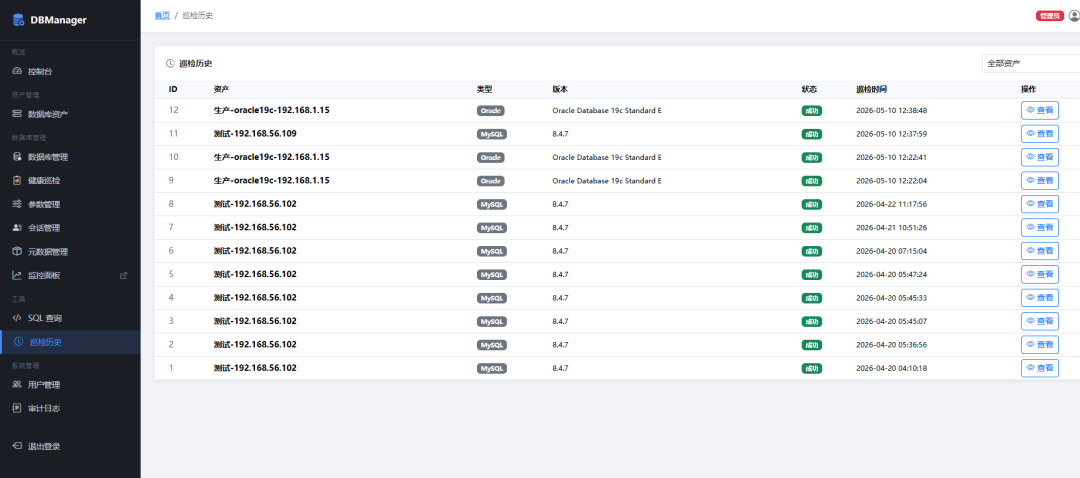Click the DBManager database logo icon
Screen dimensions: 1080x478
click(19, 20)
